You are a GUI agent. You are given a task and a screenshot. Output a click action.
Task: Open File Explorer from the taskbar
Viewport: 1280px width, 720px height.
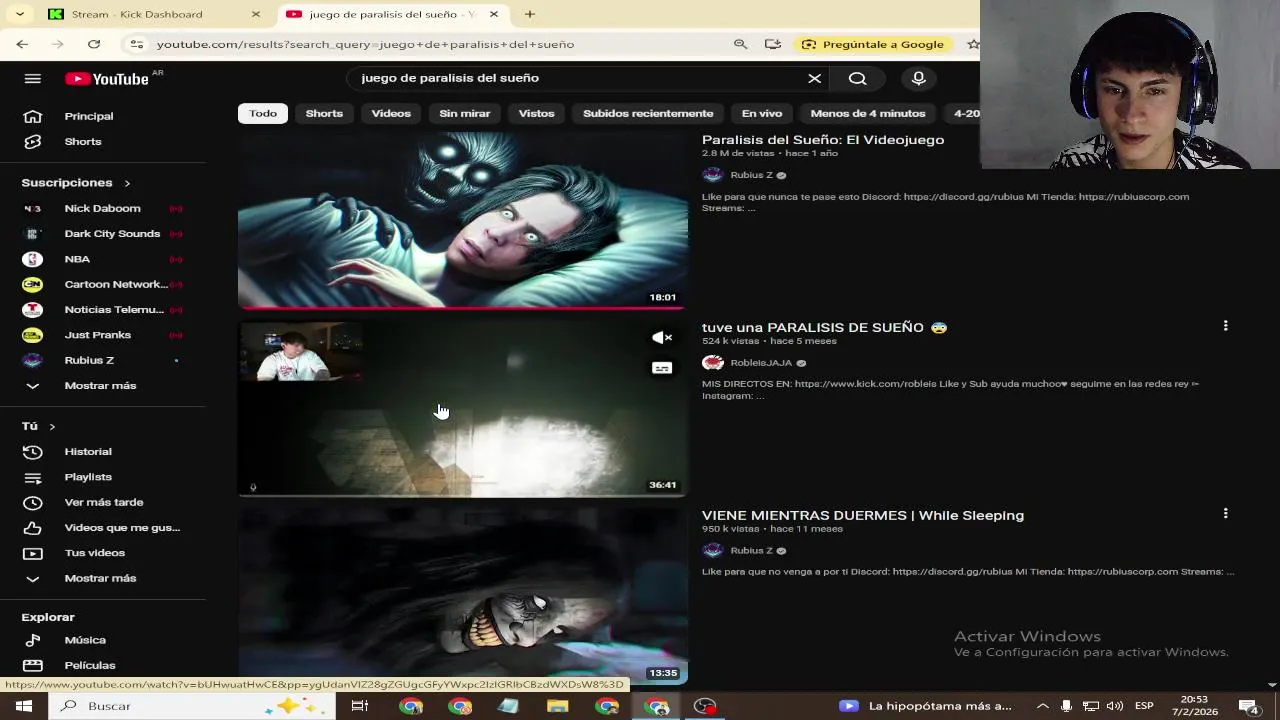coord(558,706)
